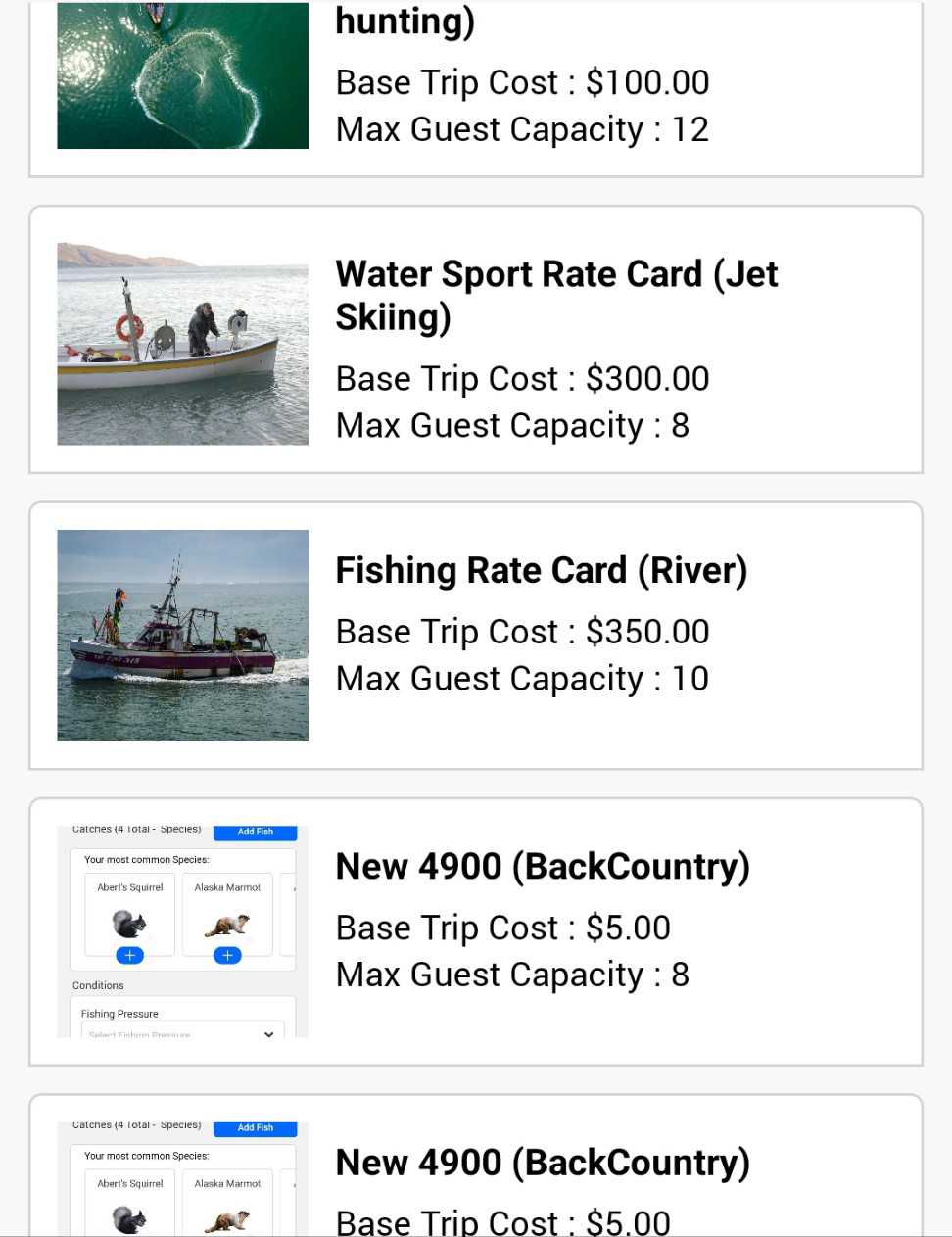The image size is (952, 1237).
Task: Click plus icon under Alaska Marmot
Action: click(x=227, y=955)
